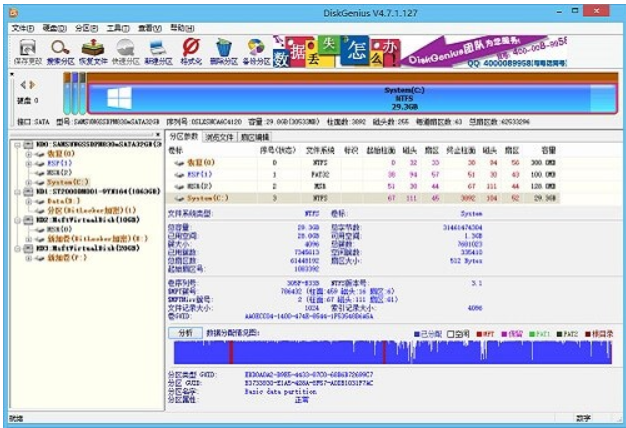Image resolution: width=626 pixels, height=428 pixels.
Task: Expand the System(C:) node in the tree
Action: pos(29,182)
